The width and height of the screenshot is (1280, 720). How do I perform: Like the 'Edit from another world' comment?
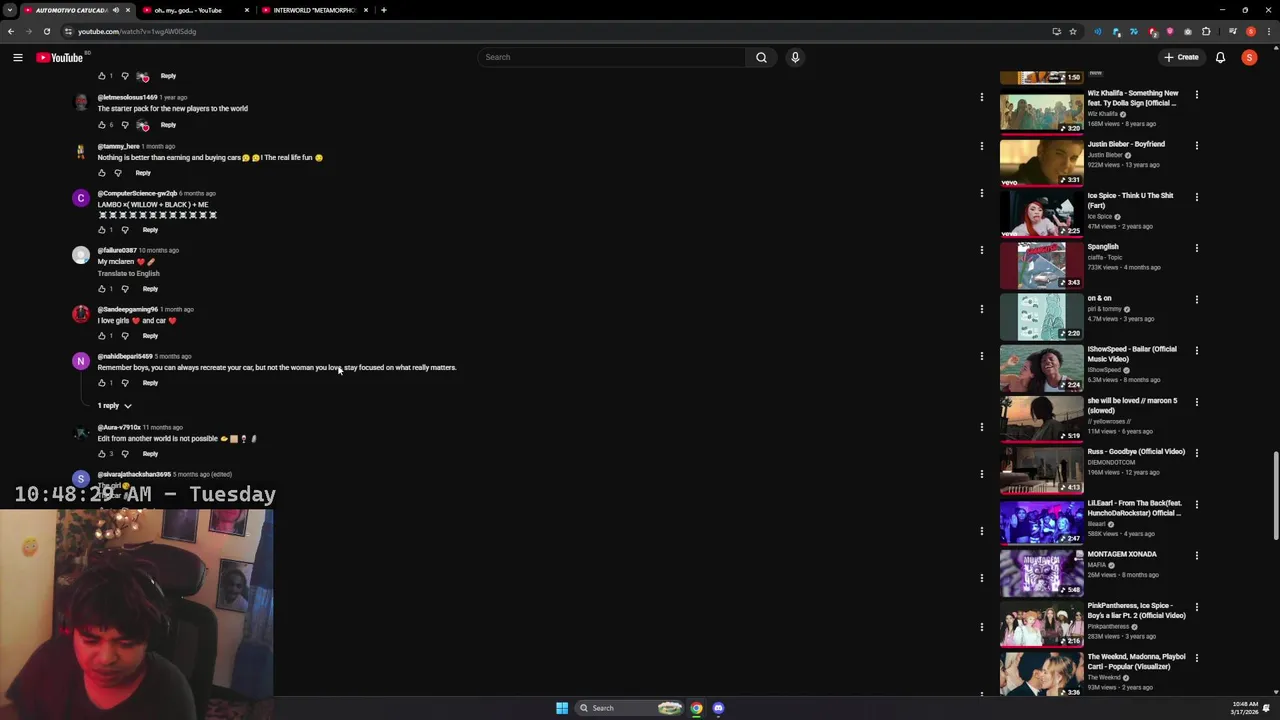[x=101, y=454]
